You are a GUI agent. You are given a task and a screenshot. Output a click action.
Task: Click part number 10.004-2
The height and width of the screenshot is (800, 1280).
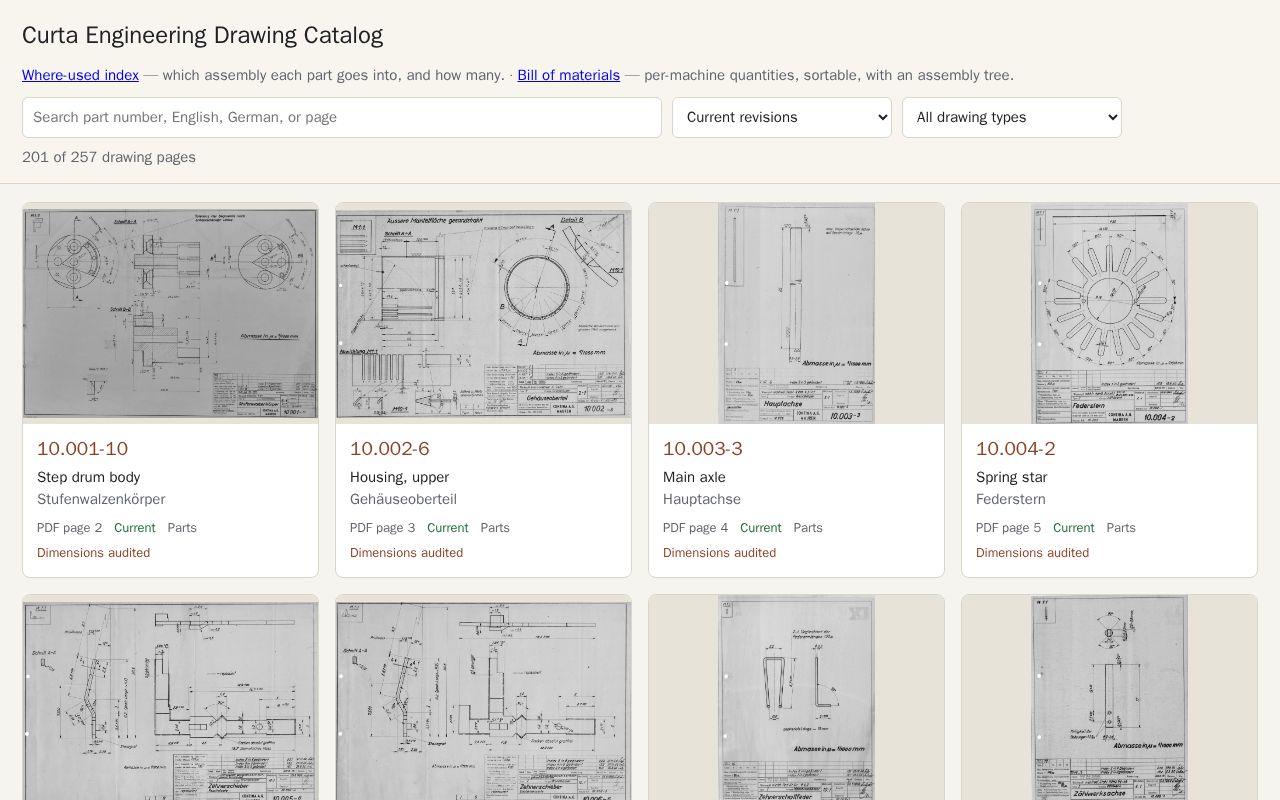point(1015,449)
